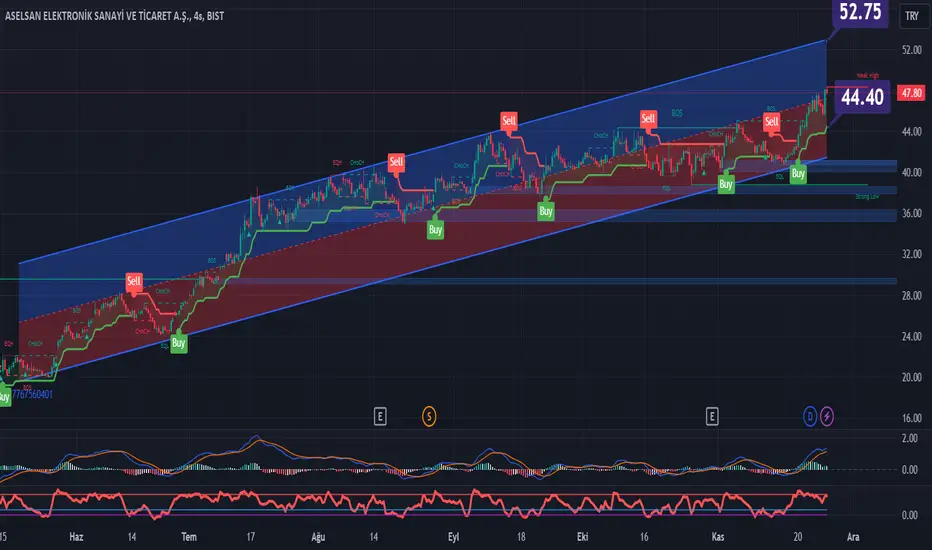Click the Sell signal label between Eyl and 18

(x=509, y=121)
